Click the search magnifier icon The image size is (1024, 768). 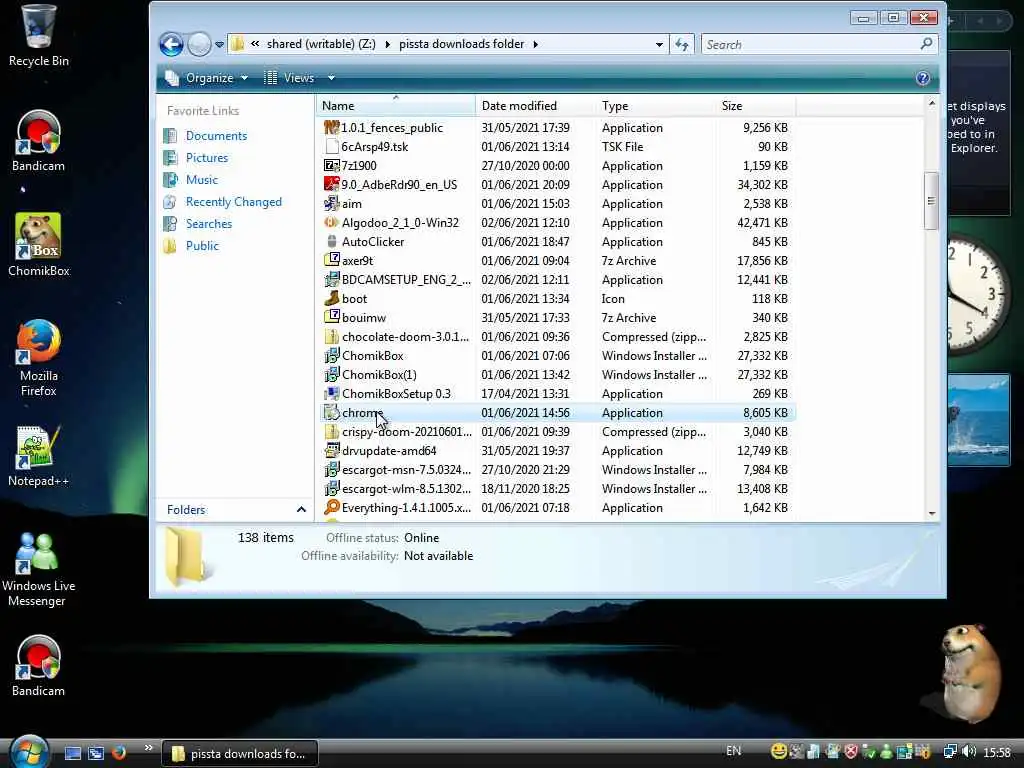click(926, 44)
